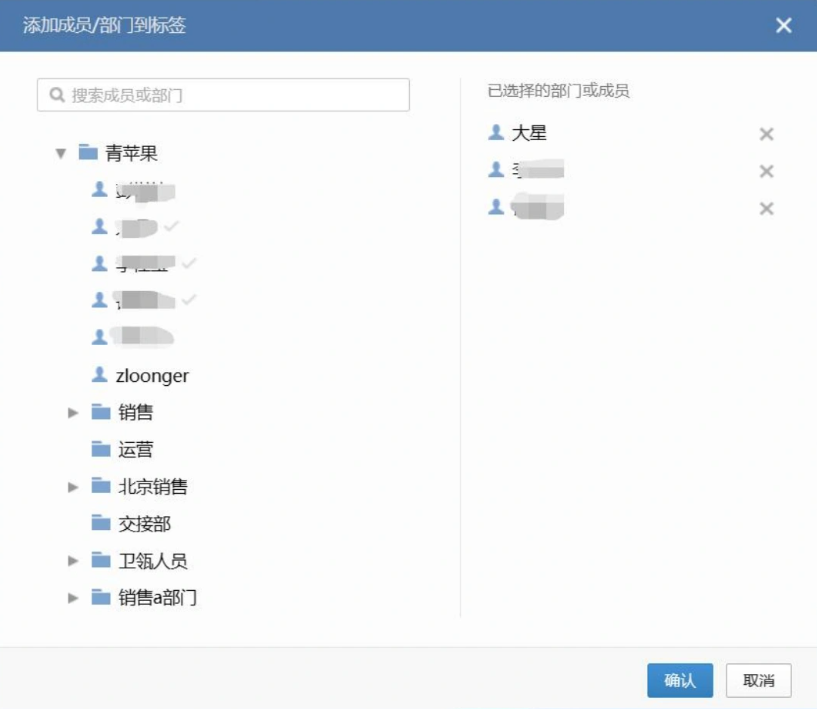The image size is (817, 709).
Task: Expand the 销售 department
Action: [73, 413]
